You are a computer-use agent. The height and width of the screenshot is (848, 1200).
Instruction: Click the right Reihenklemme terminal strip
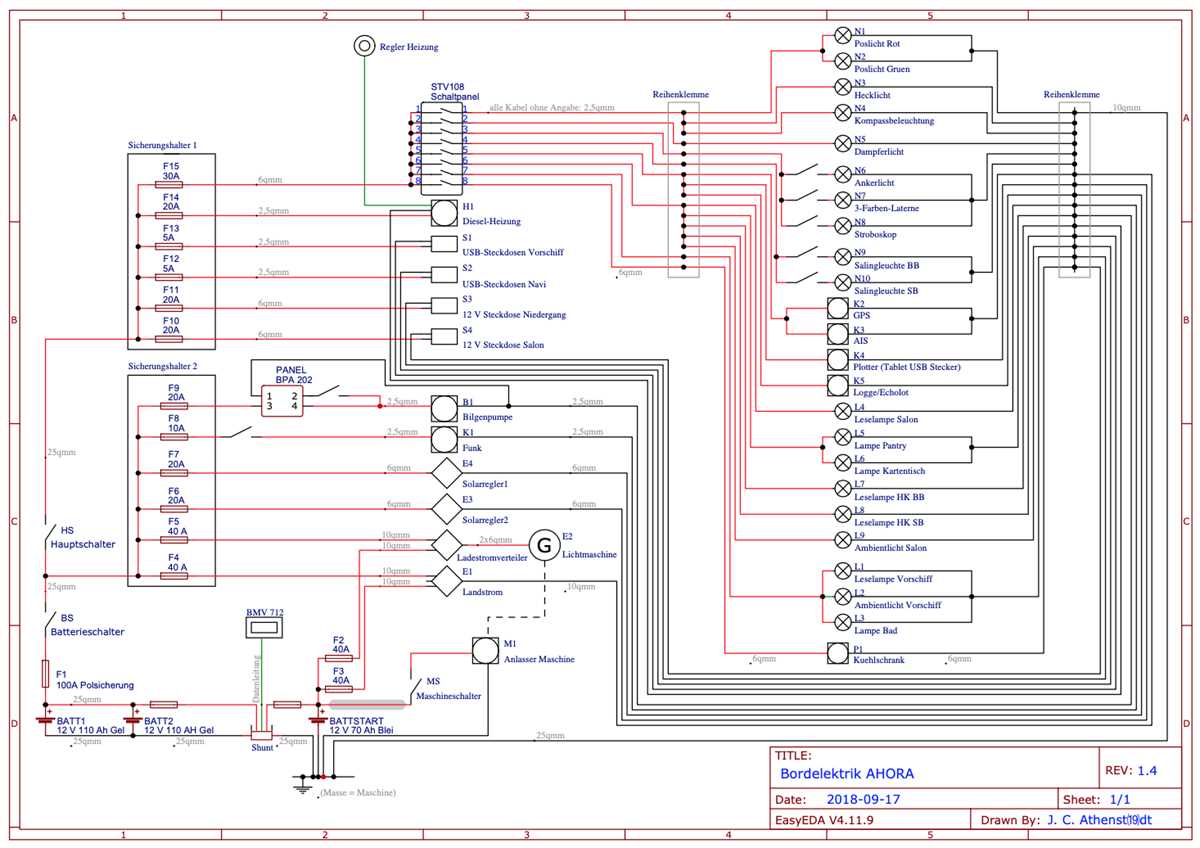tap(1074, 189)
